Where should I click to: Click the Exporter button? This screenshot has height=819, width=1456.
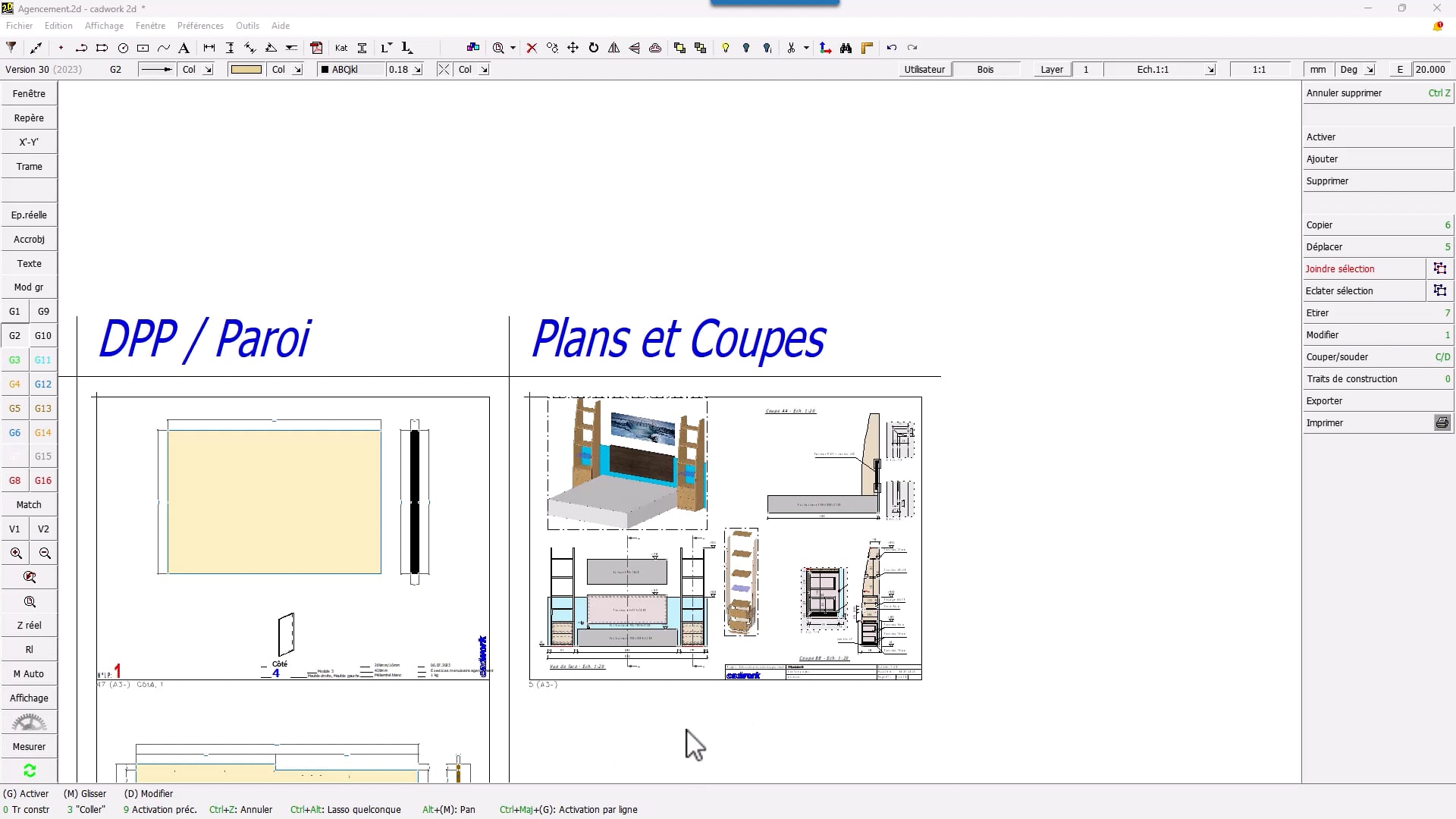1378,400
